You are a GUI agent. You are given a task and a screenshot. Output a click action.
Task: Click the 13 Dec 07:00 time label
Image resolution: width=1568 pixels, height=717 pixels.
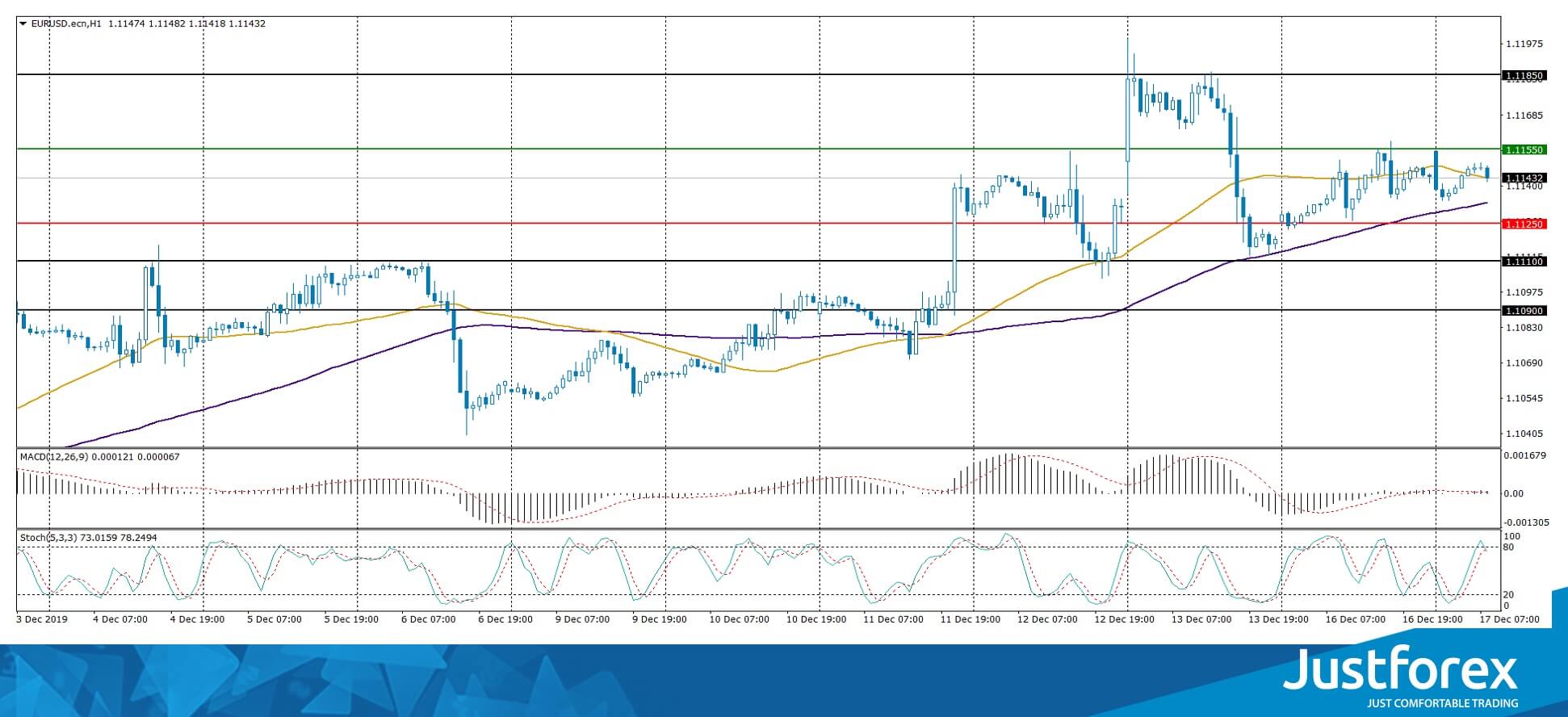click(1201, 620)
